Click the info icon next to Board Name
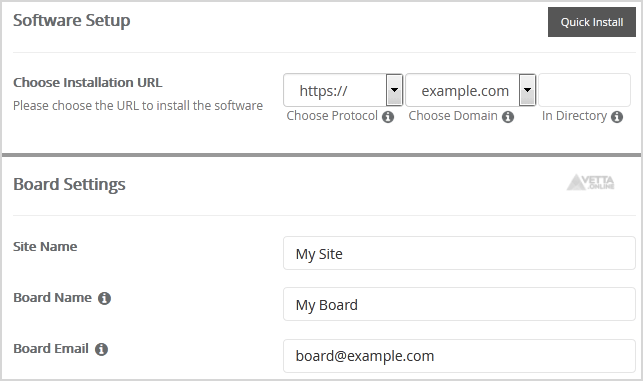The width and height of the screenshot is (643, 381). click(104, 298)
